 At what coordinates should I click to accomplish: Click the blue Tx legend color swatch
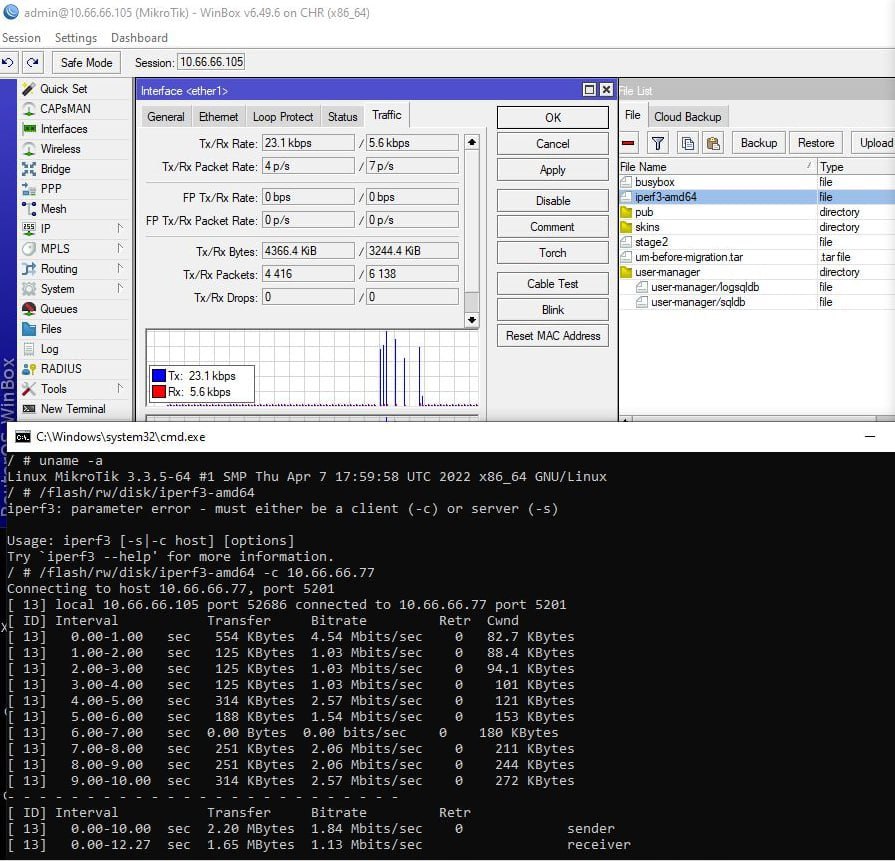point(159,375)
